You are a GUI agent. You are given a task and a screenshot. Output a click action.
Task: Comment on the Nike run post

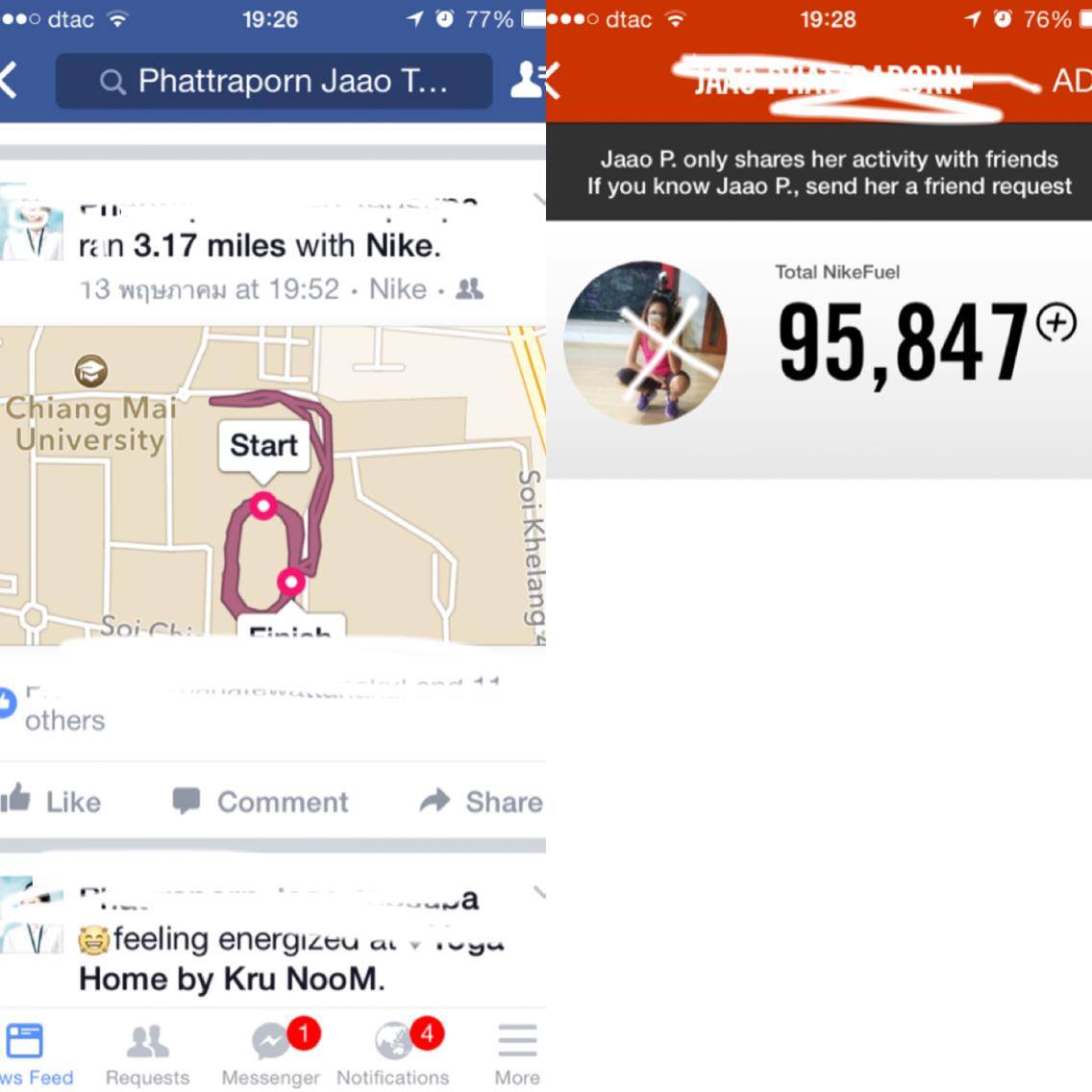coord(261,802)
